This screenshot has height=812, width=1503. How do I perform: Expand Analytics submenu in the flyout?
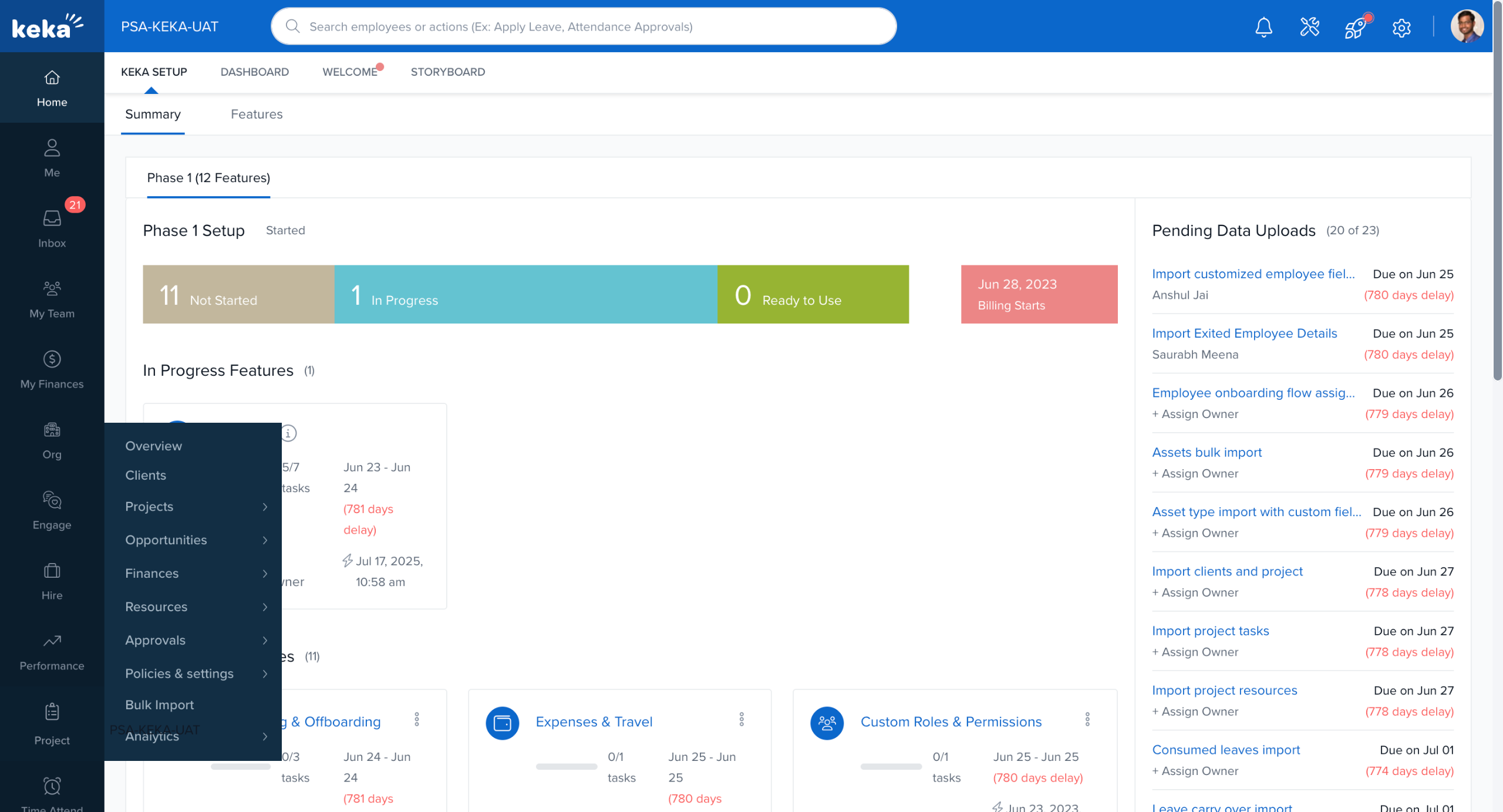tap(193, 736)
